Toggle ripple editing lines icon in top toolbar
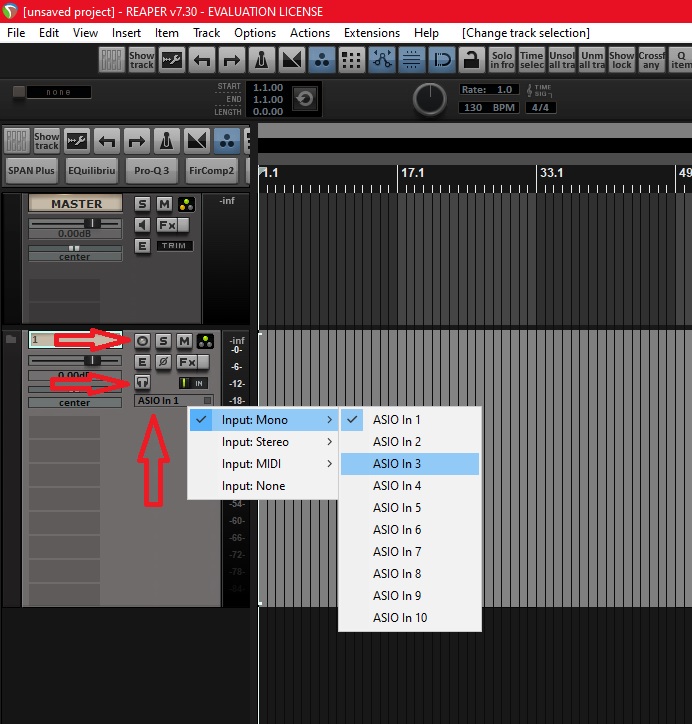The width and height of the screenshot is (692, 724). 411,60
